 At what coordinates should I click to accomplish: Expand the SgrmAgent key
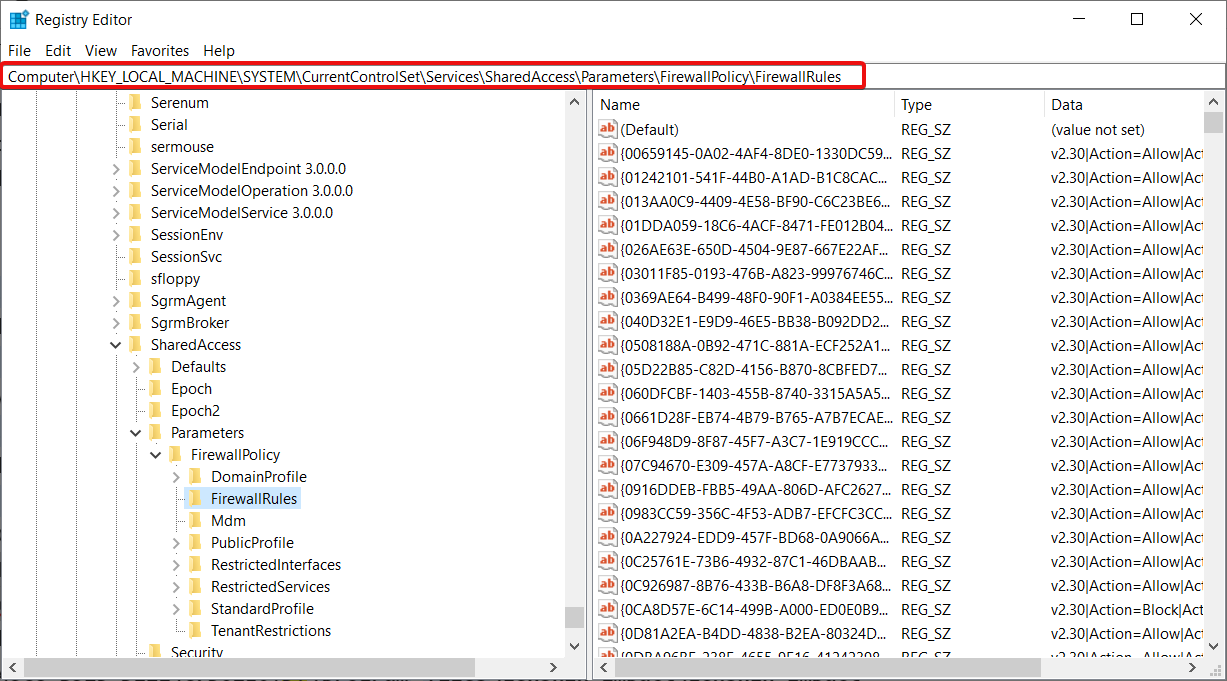point(116,301)
